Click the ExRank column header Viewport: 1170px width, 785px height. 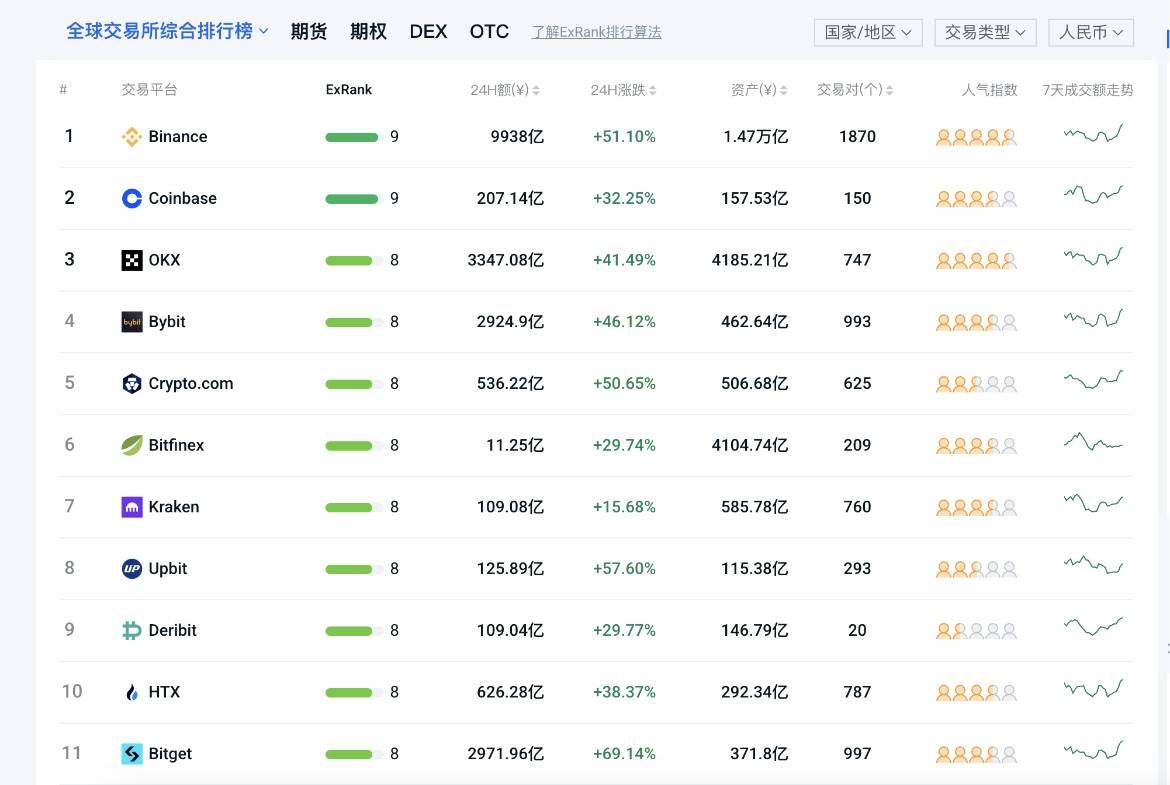coord(348,90)
